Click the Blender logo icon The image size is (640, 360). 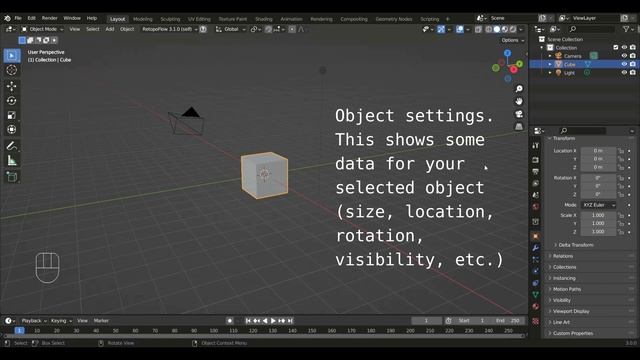click(x=7, y=18)
